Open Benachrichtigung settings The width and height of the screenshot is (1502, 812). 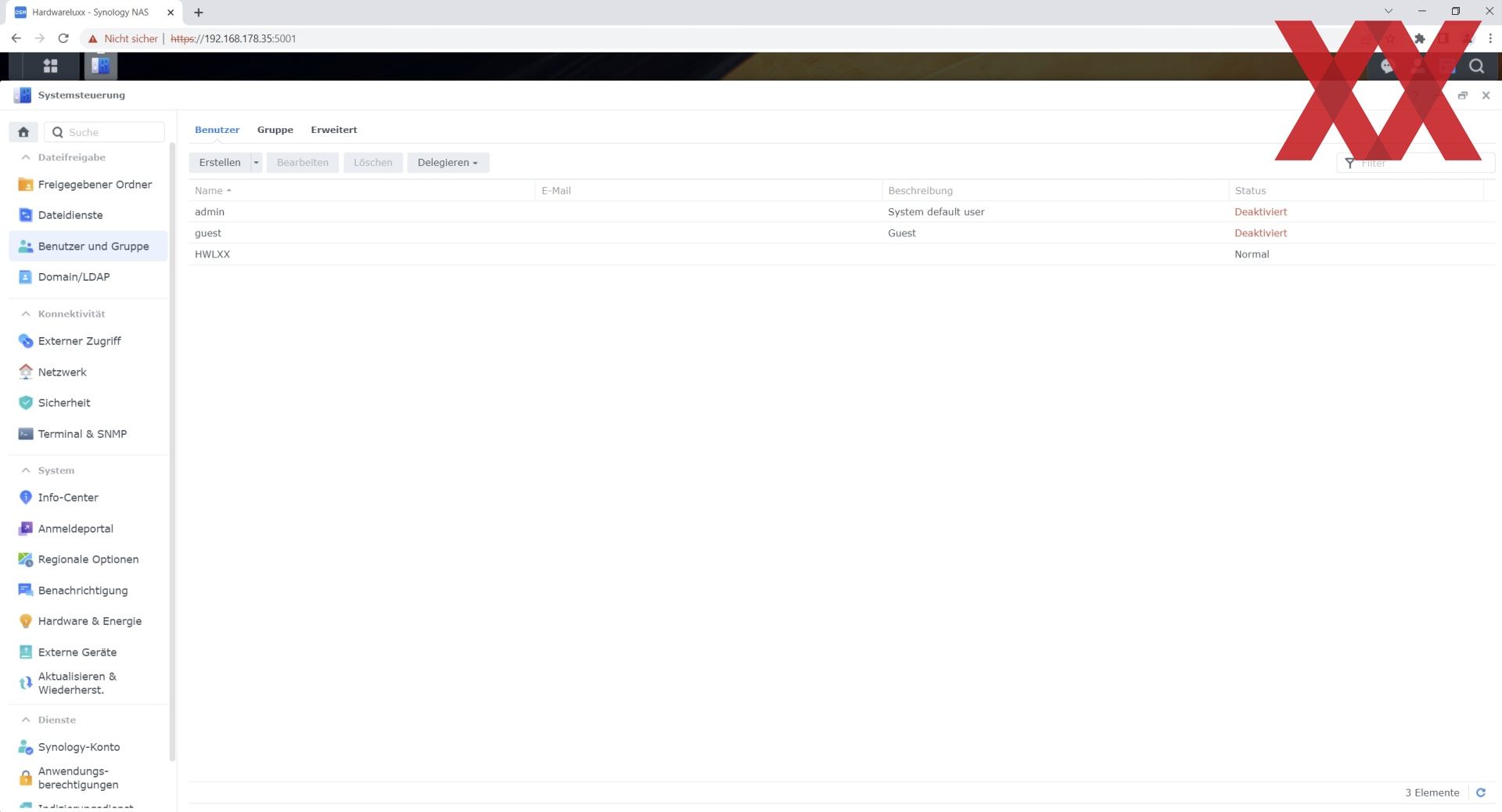tap(88, 591)
